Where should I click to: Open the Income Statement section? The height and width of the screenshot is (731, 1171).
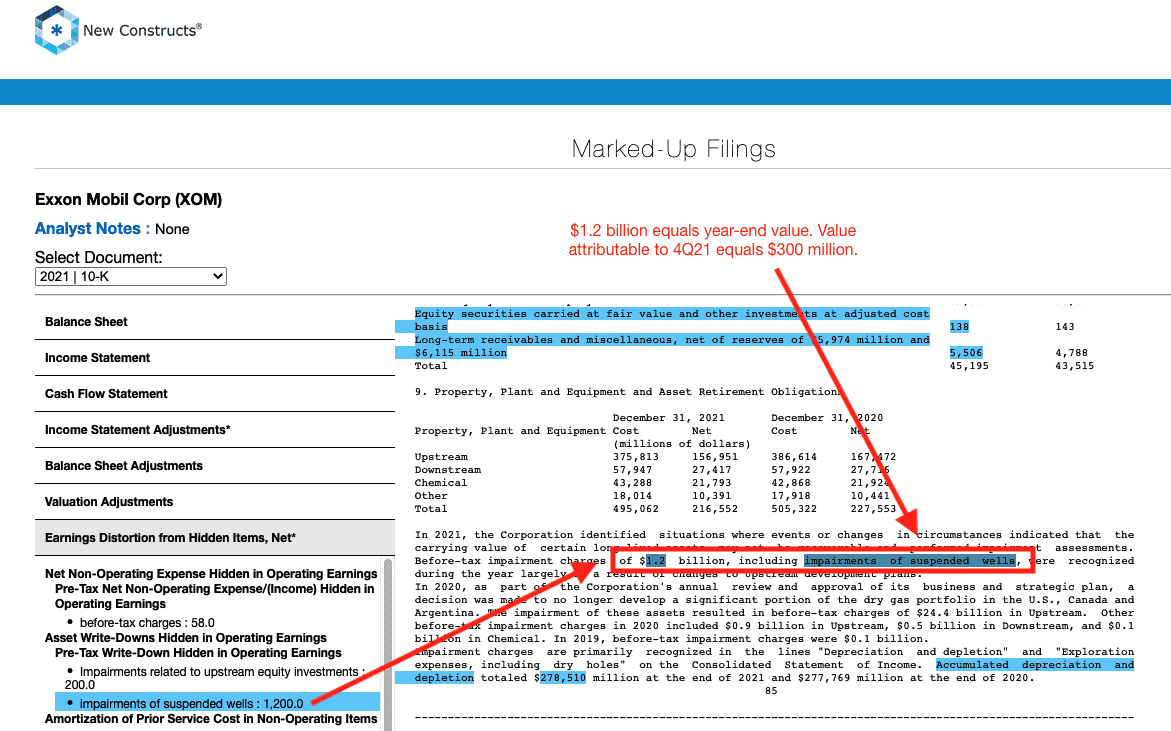tap(215, 358)
